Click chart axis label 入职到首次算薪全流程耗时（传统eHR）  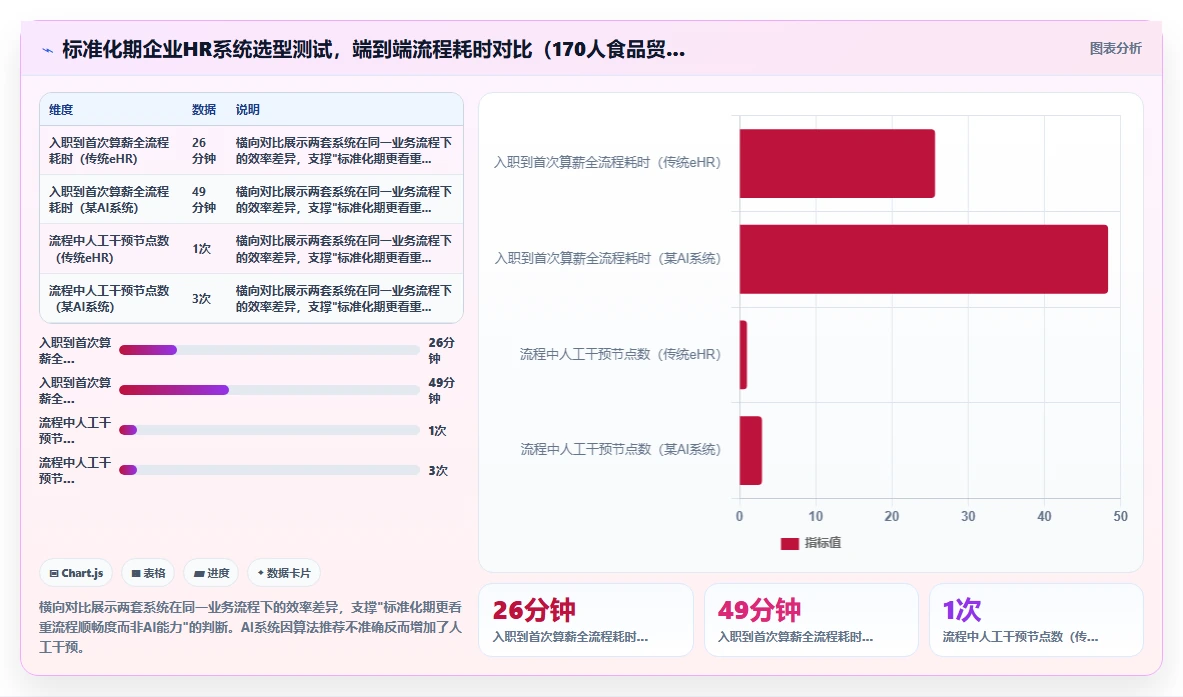[607, 162]
